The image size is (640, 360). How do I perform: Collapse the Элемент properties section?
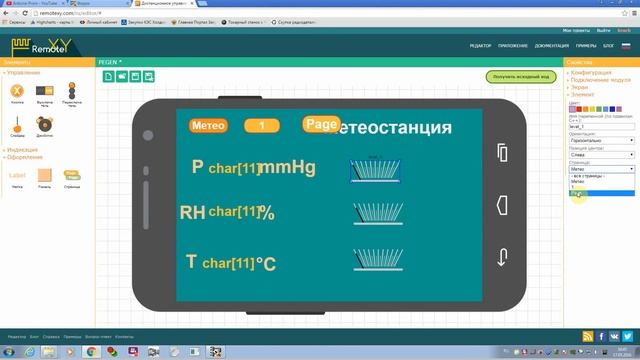pyautogui.click(x=581, y=94)
